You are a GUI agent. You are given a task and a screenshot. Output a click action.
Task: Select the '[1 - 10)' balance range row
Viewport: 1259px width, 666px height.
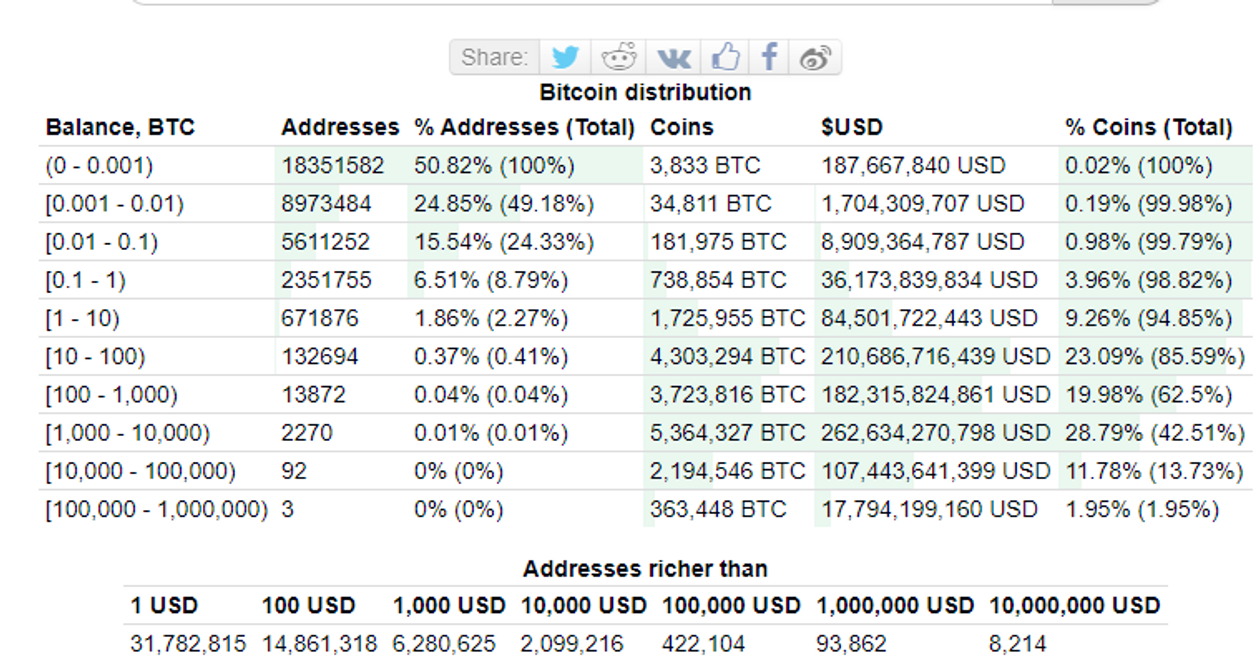[82, 319]
